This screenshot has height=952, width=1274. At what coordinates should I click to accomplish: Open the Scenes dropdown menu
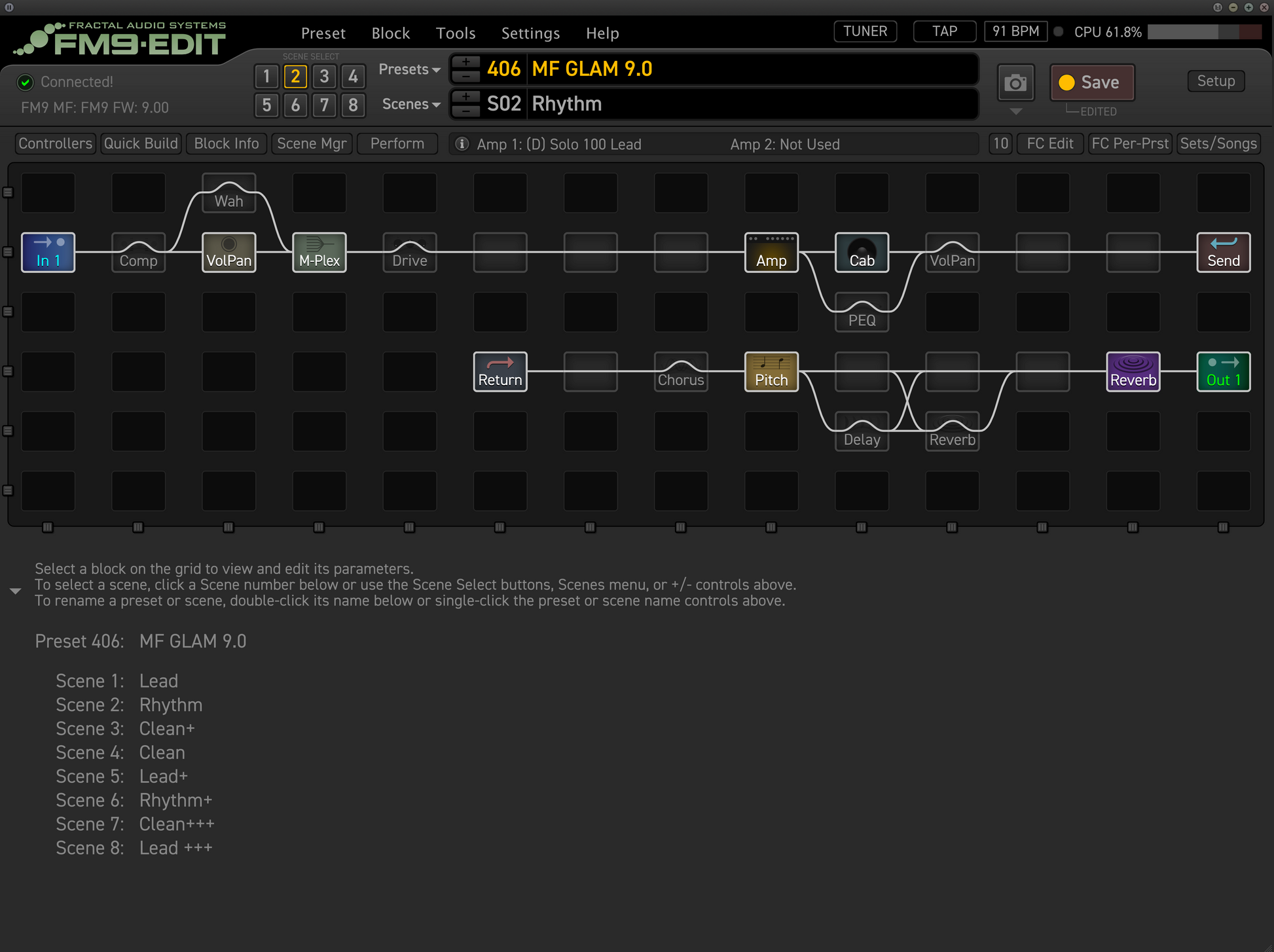410,104
